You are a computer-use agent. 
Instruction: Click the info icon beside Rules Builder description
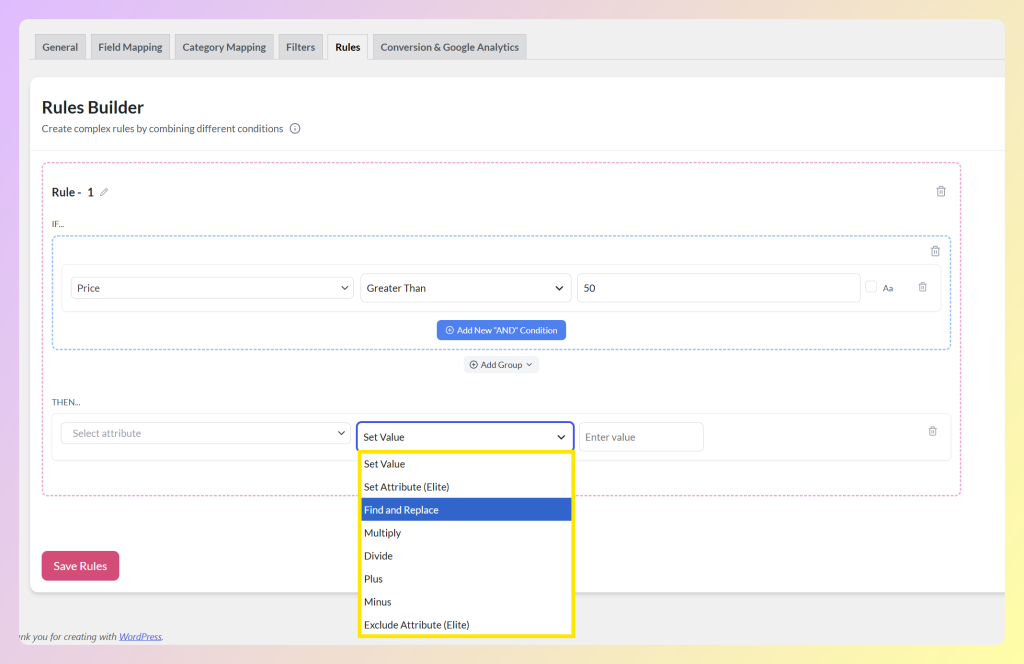pos(295,129)
